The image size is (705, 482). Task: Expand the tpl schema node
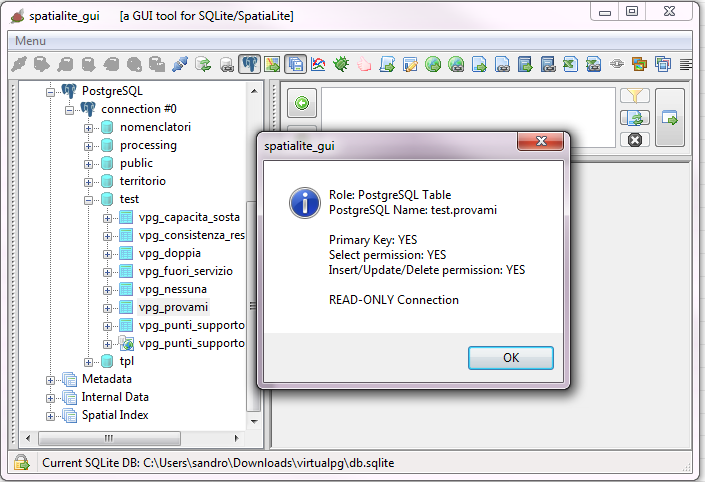pyautogui.click(x=88, y=362)
